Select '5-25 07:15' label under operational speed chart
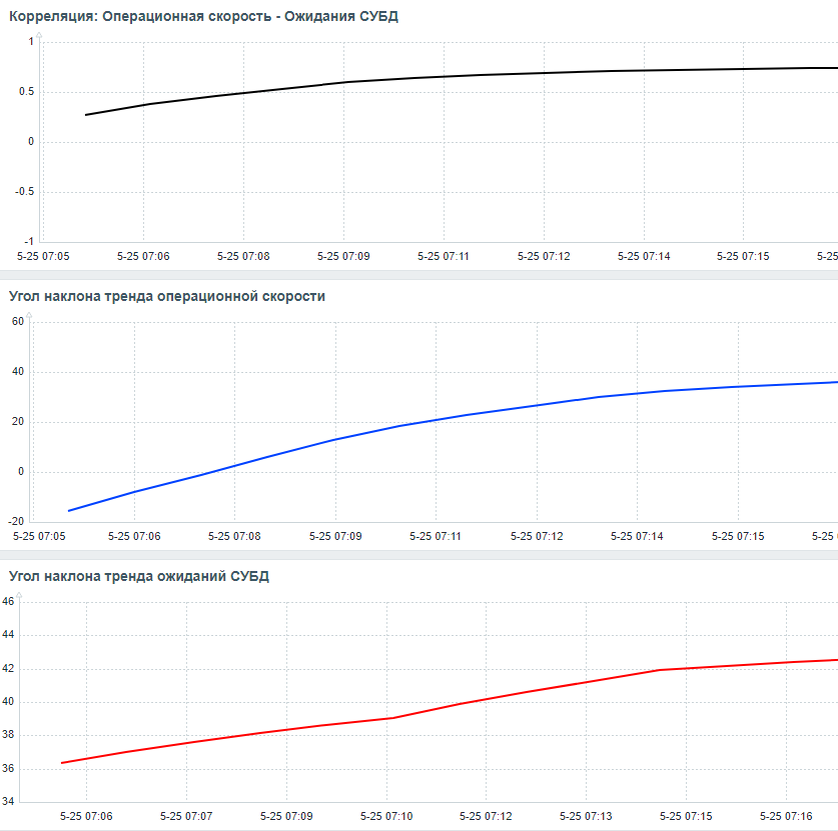838x831 pixels. (738, 537)
